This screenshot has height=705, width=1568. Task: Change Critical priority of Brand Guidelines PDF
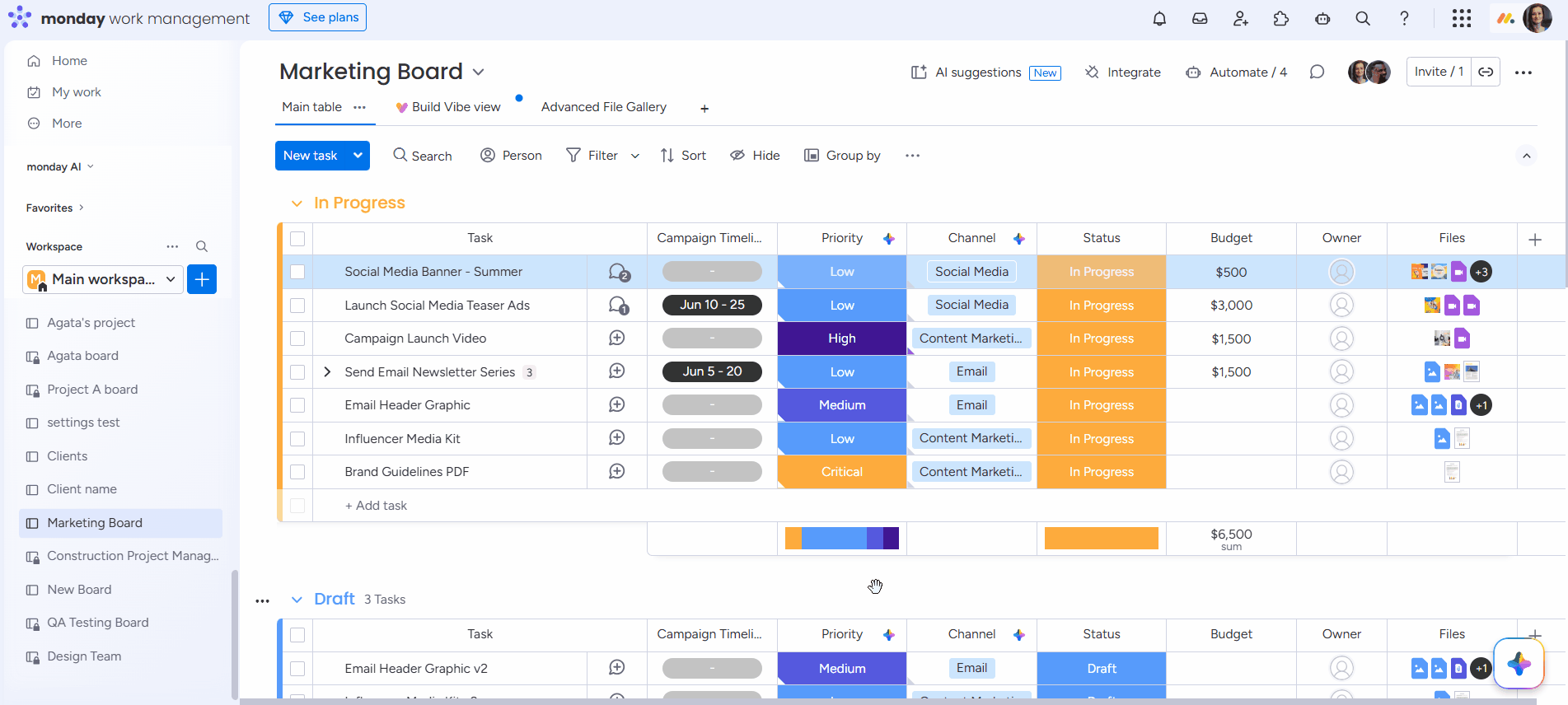[842, 472]
